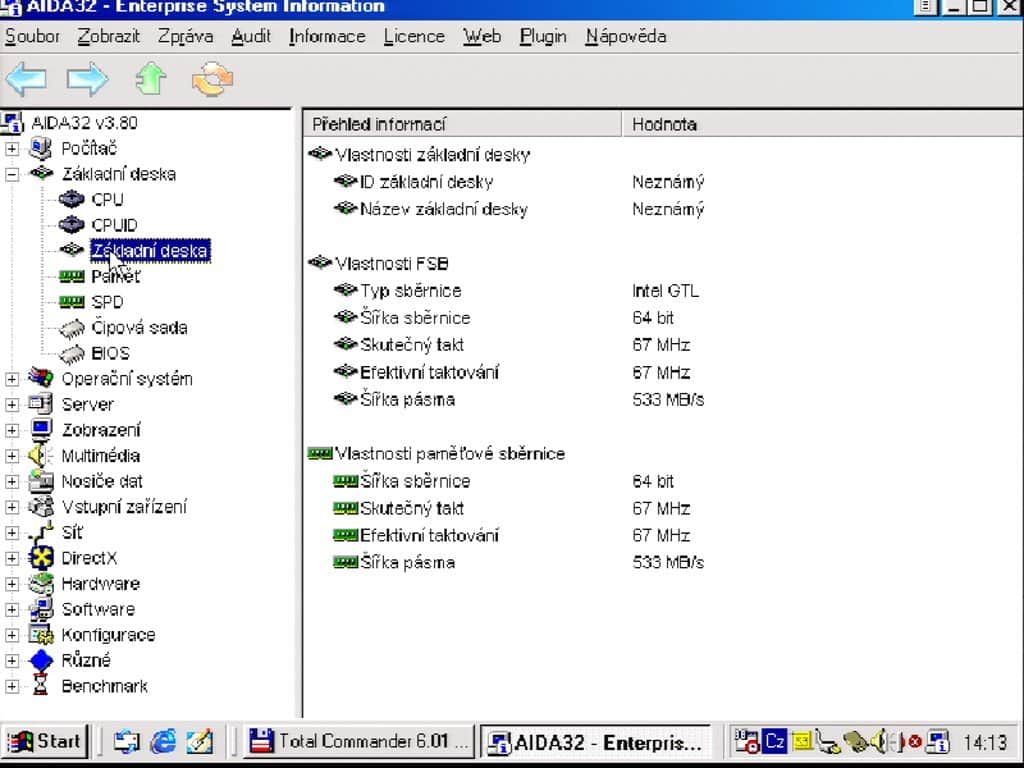Click the Různé blue diamond icon
This screenshot has height=768, width=1024.
point(40,660)
